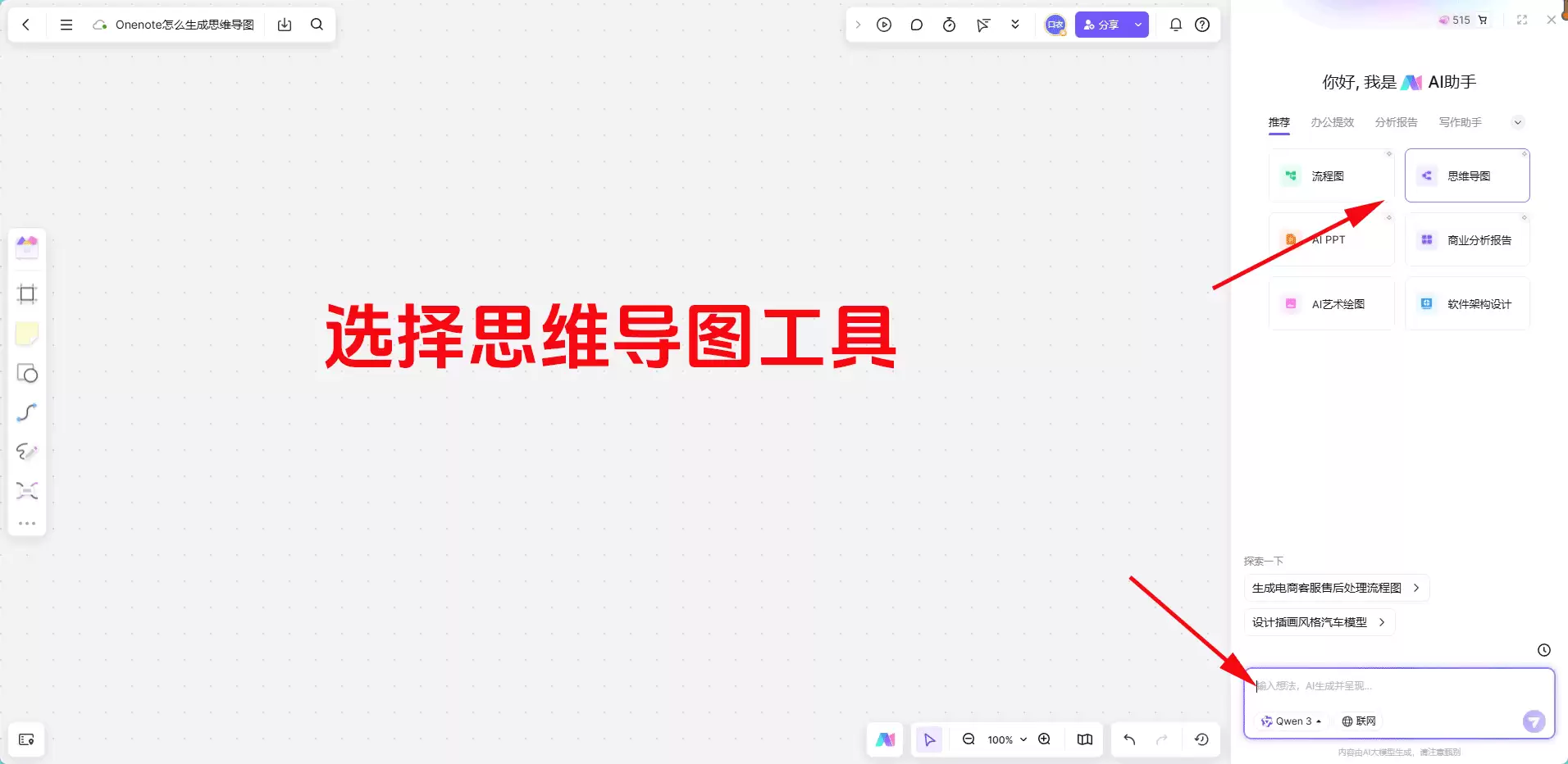The width and height of the screenshot is (1568, 764).
Task: Open the share dropdown arrow
Action: point(1138,25)
